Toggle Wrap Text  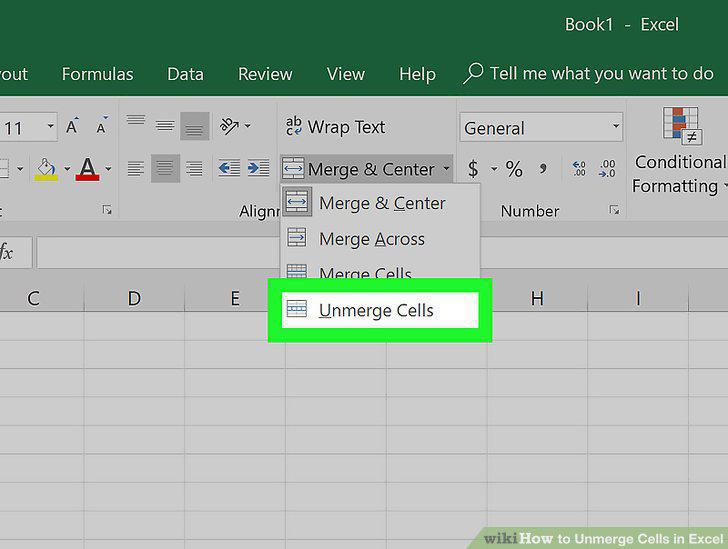tap(335, 127)
